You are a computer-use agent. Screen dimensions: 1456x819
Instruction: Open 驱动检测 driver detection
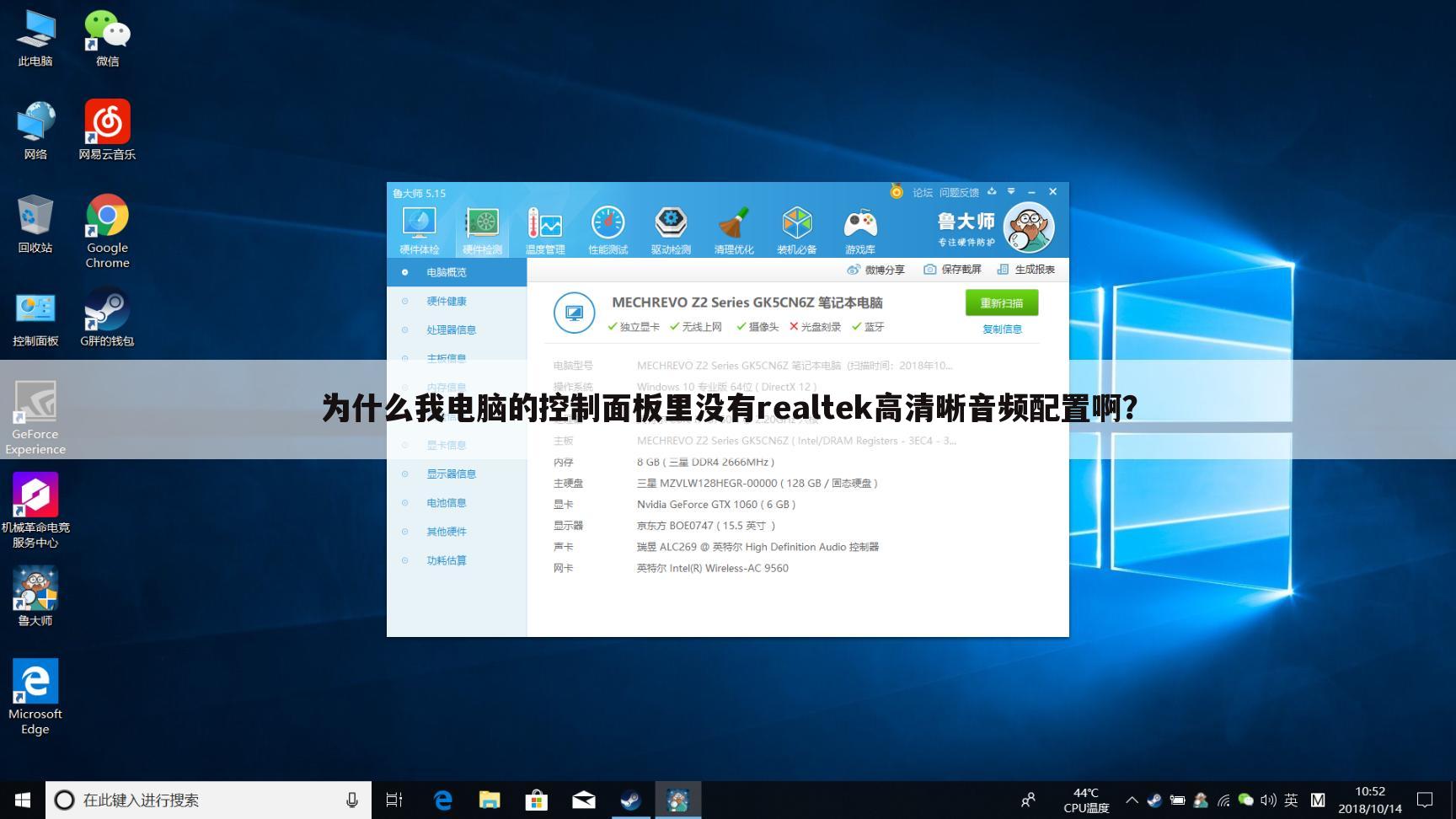pyautogui.click(x=671, y=230)
